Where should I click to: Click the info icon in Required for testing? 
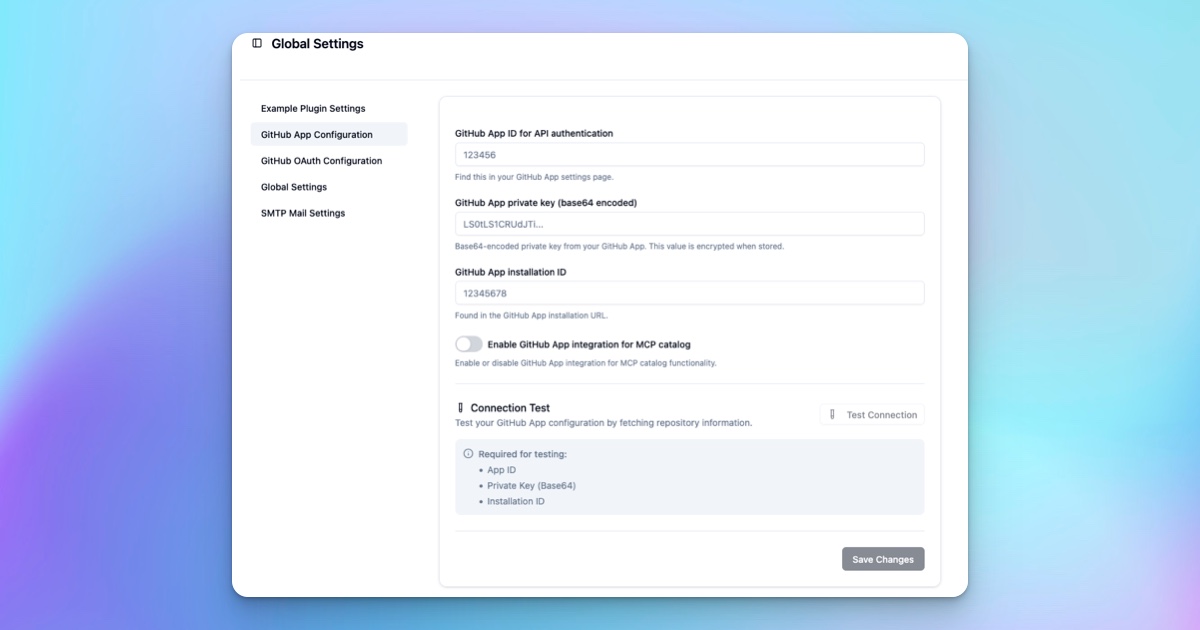(468, 454)
